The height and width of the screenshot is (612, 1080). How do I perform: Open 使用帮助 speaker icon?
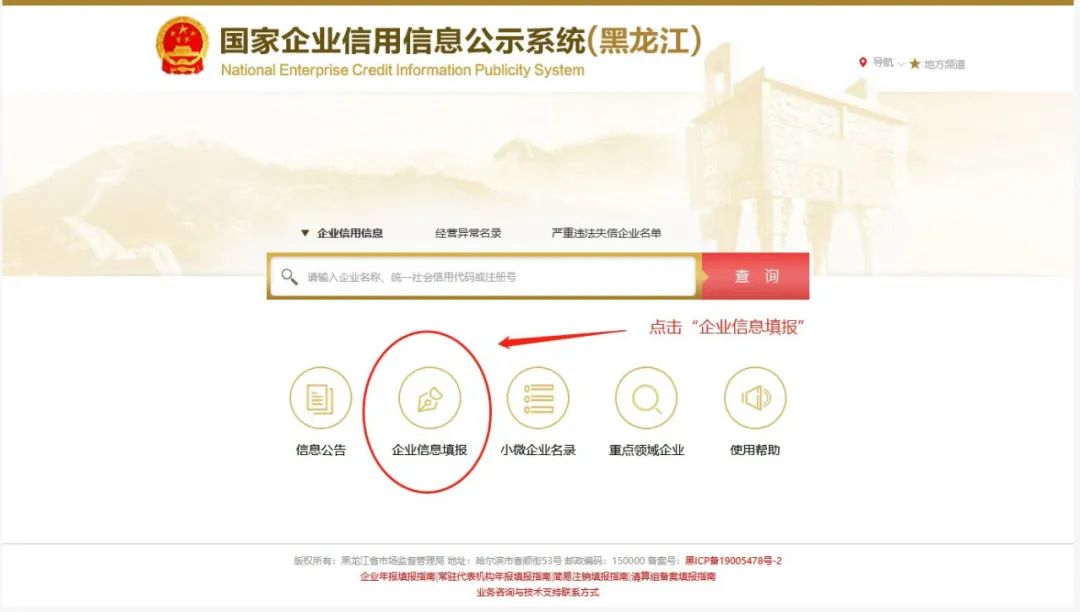[755, 398]
